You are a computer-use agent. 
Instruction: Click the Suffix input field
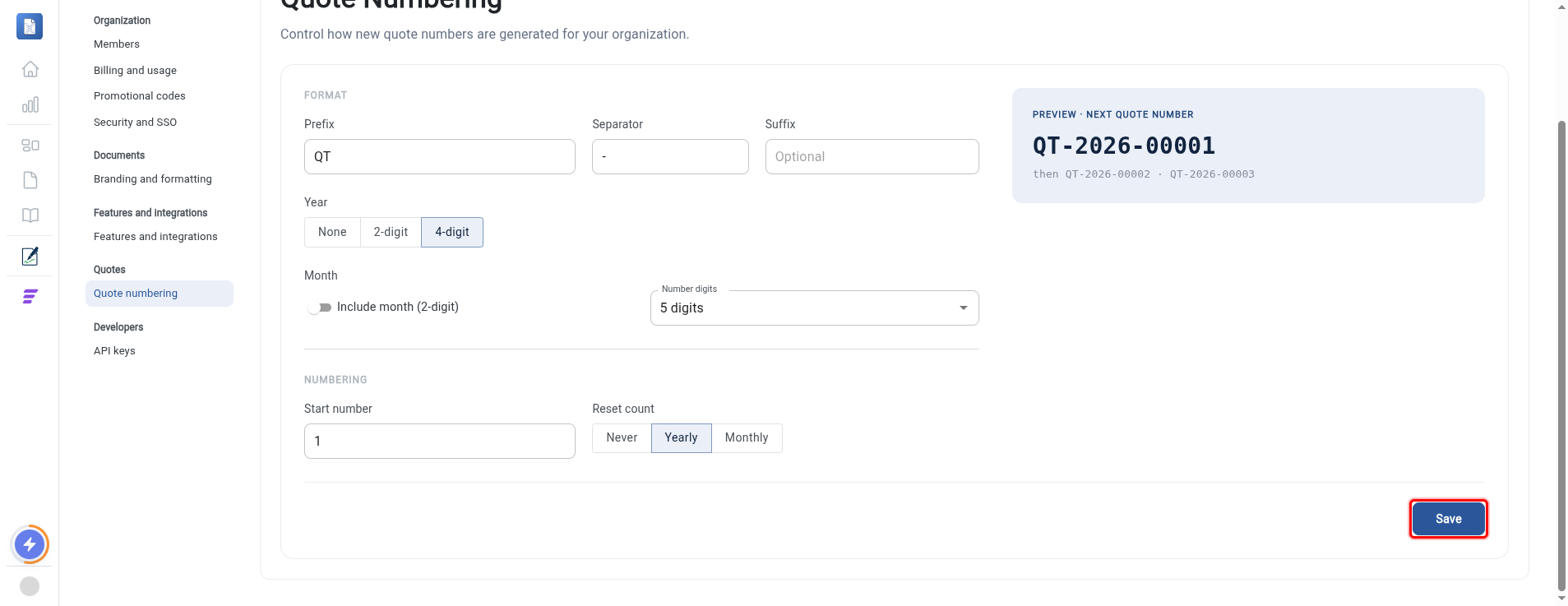pos(872,156)
